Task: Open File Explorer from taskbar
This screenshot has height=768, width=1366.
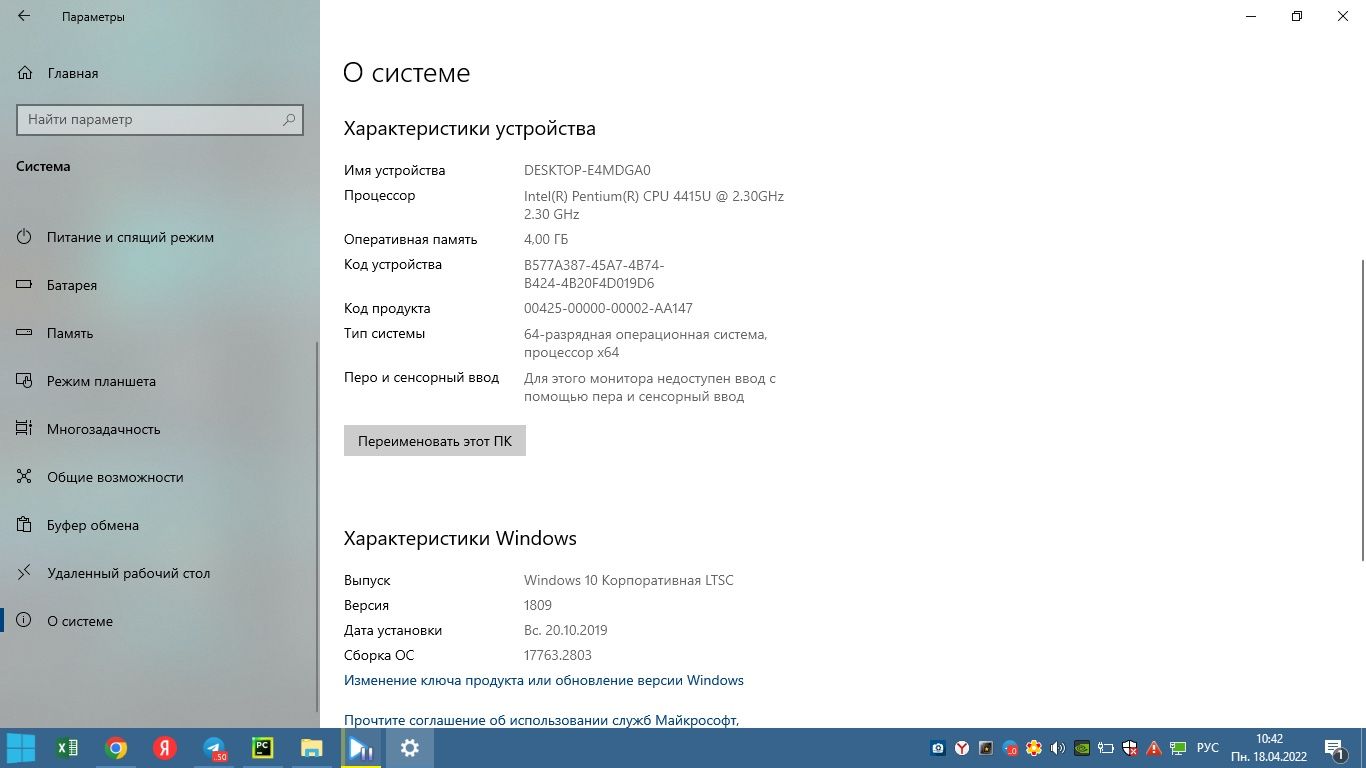Action: click(312, 748)
